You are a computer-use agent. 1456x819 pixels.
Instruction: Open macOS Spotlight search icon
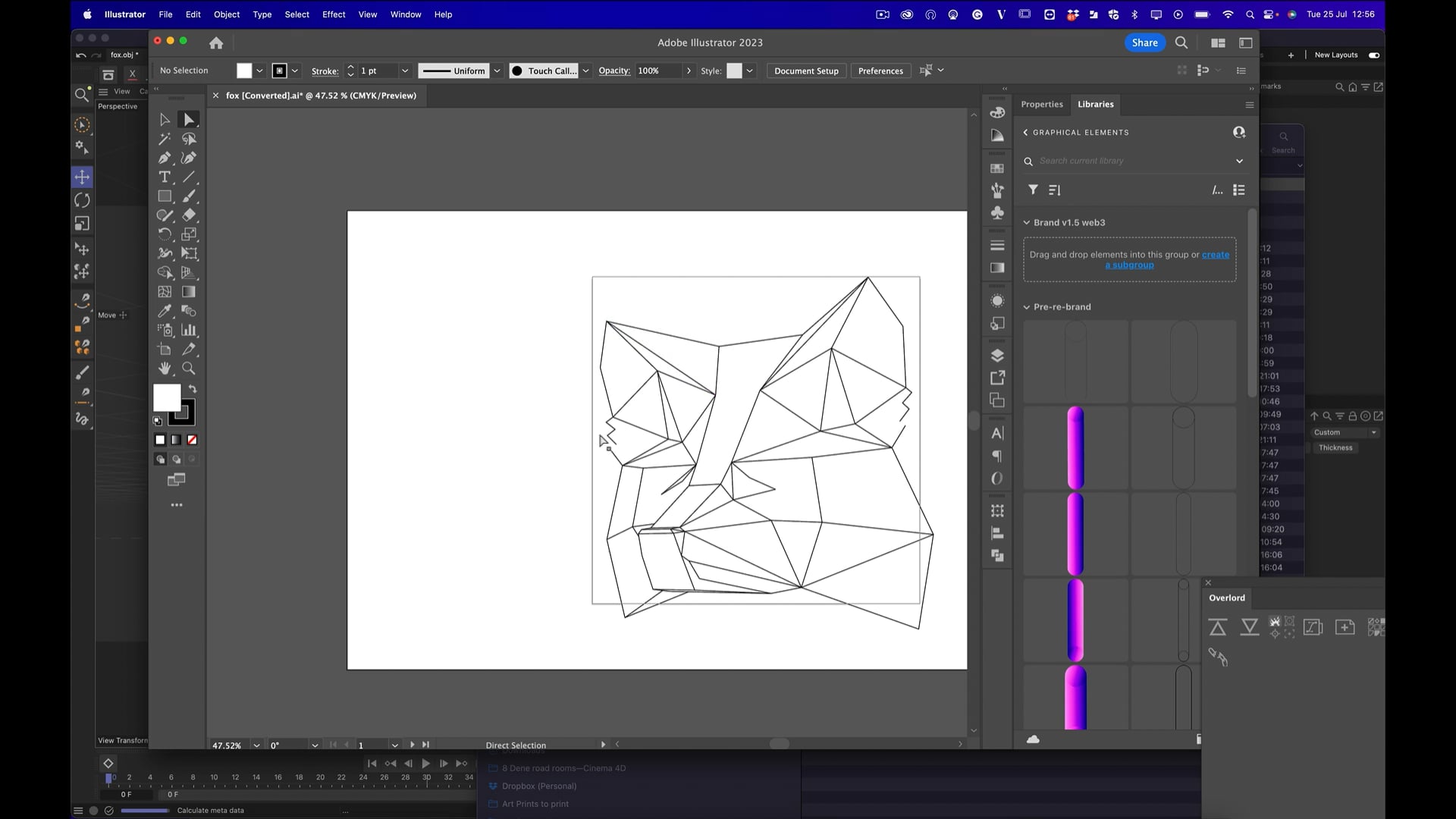(x=1249, y=14)
